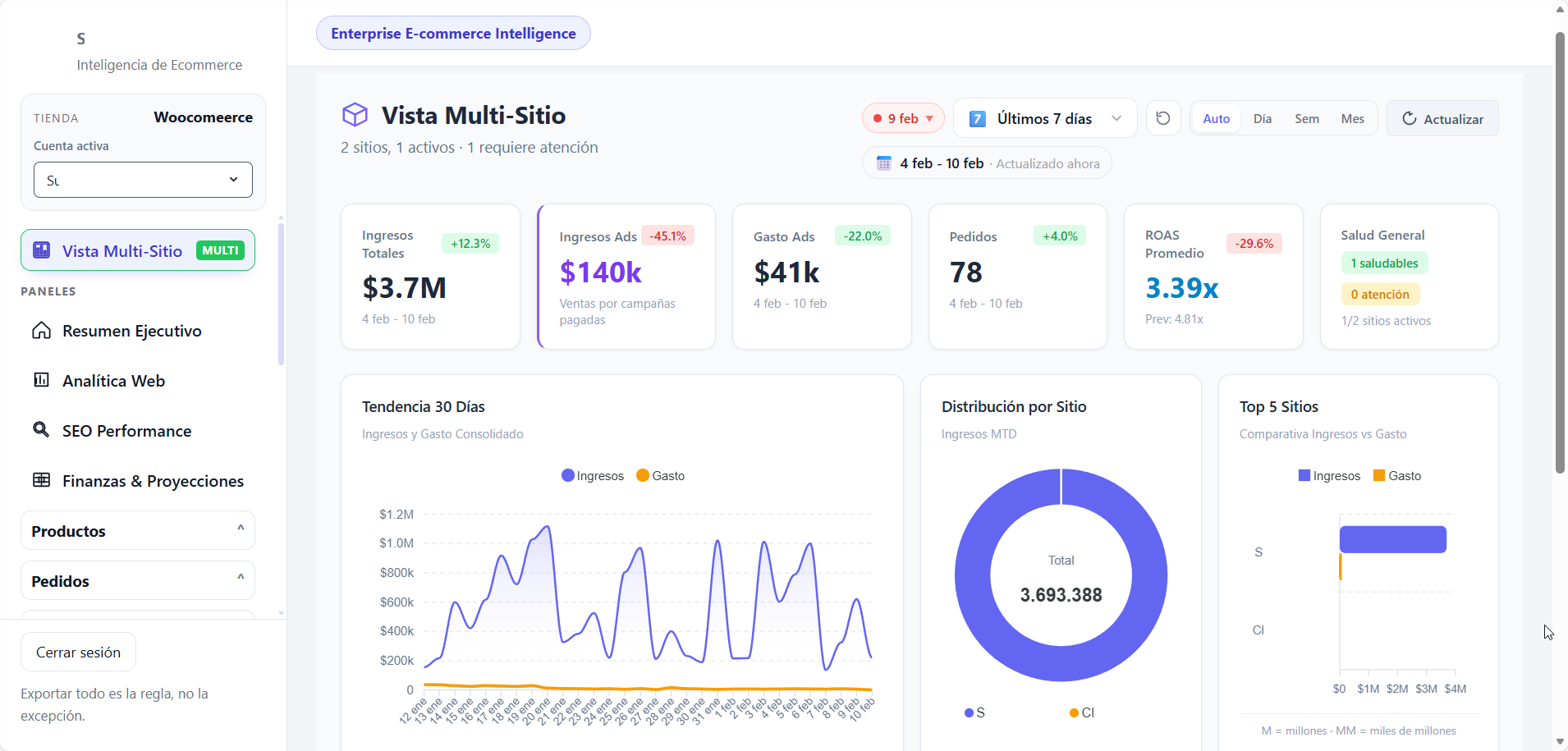1568x751 pixels.
Task: Click the SEO Performance magnifier icon
Action: click(42, 430)
